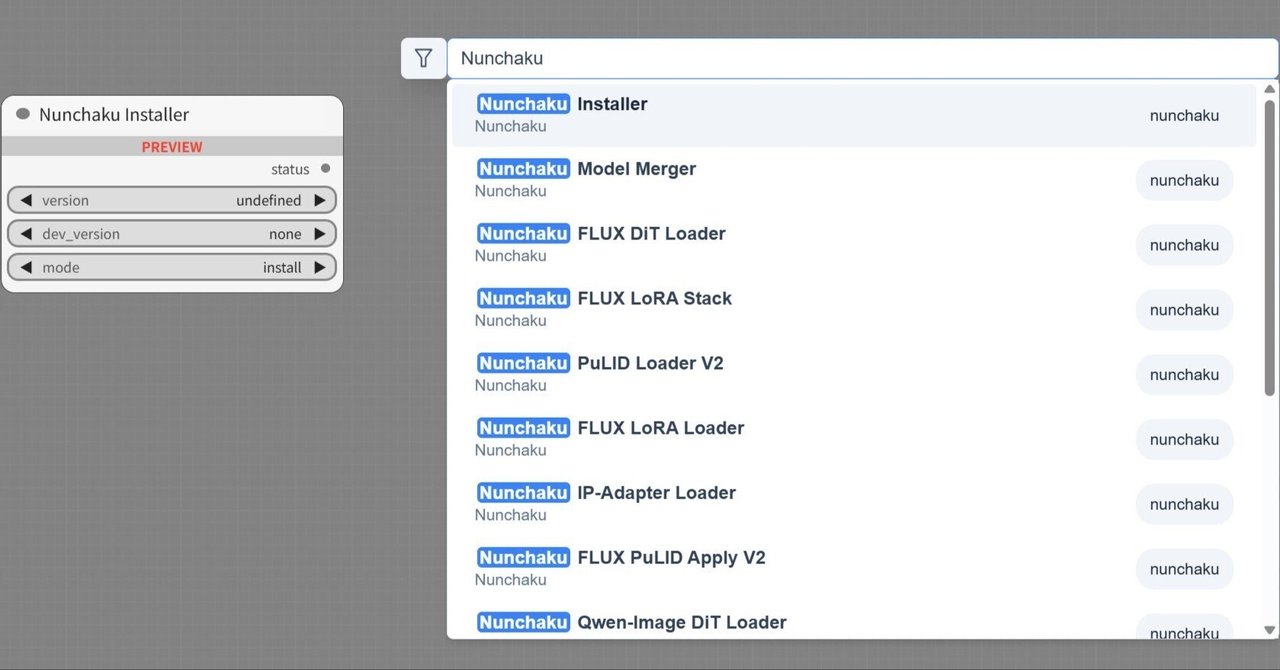Open the dev_version value selector showing none
The width and height of the screenshot is (1280, 670).
pyautogui.click(x=285, y=233)
